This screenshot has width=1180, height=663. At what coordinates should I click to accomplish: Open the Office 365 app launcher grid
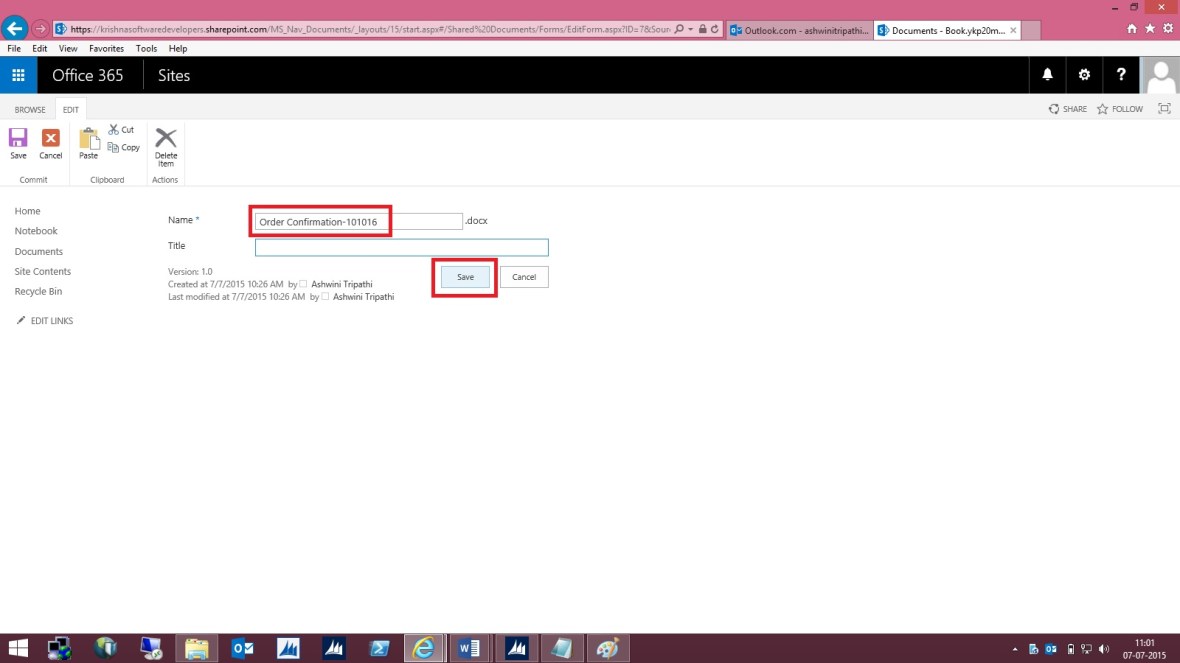(18, 75)
